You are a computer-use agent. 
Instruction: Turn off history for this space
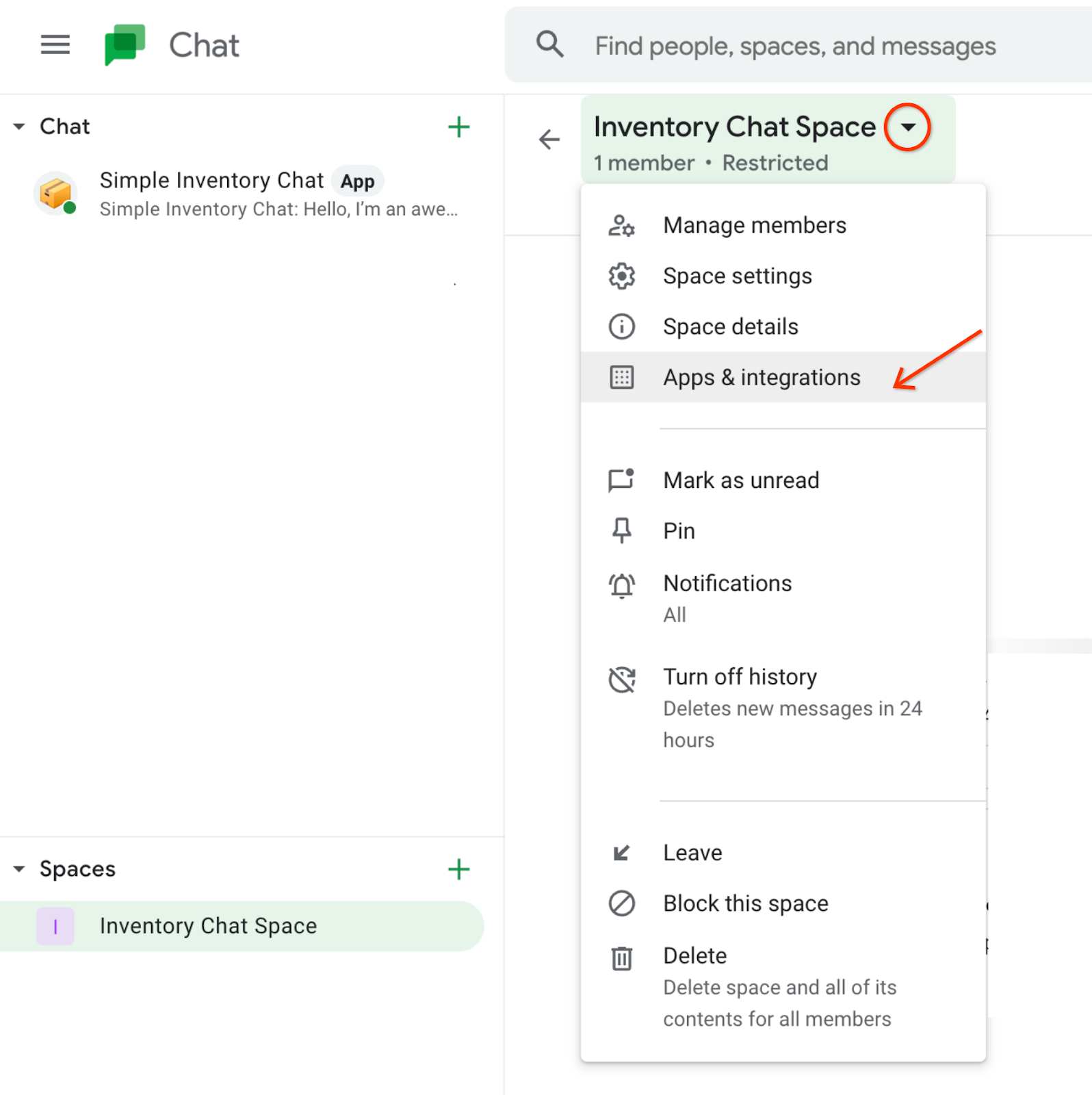[740, 677]
